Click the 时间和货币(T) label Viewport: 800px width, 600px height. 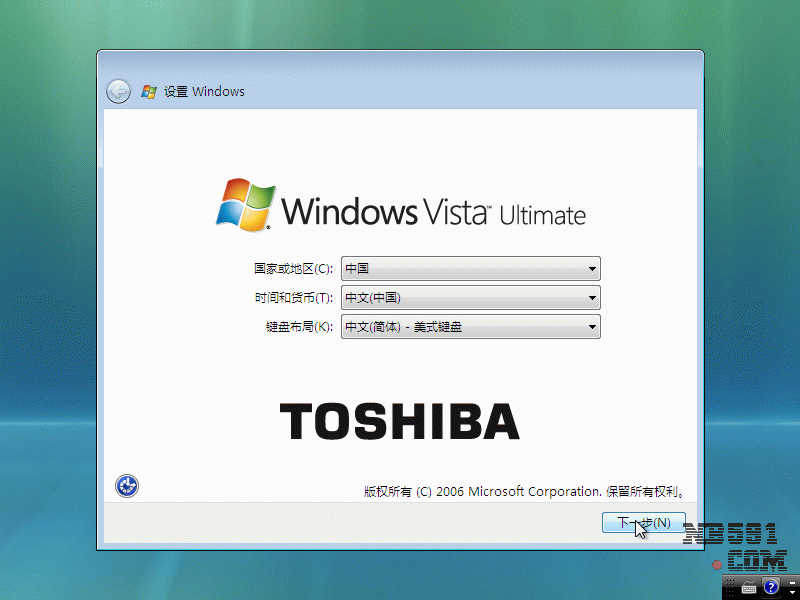click(x=293, y=298)
